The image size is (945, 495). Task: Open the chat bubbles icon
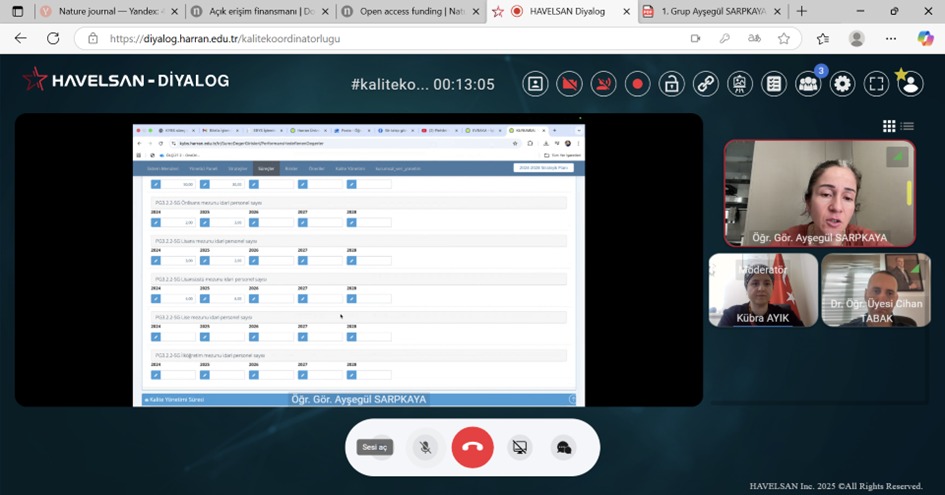point(564,447)
